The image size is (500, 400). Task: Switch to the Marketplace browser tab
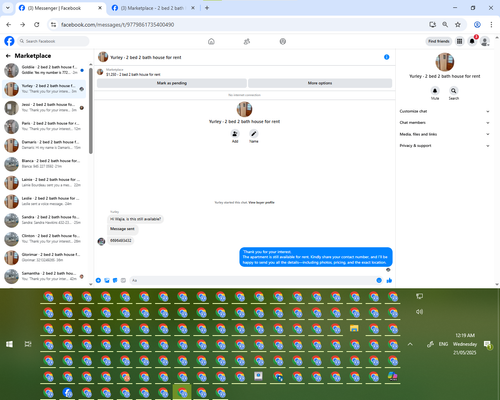pos(153,8)
